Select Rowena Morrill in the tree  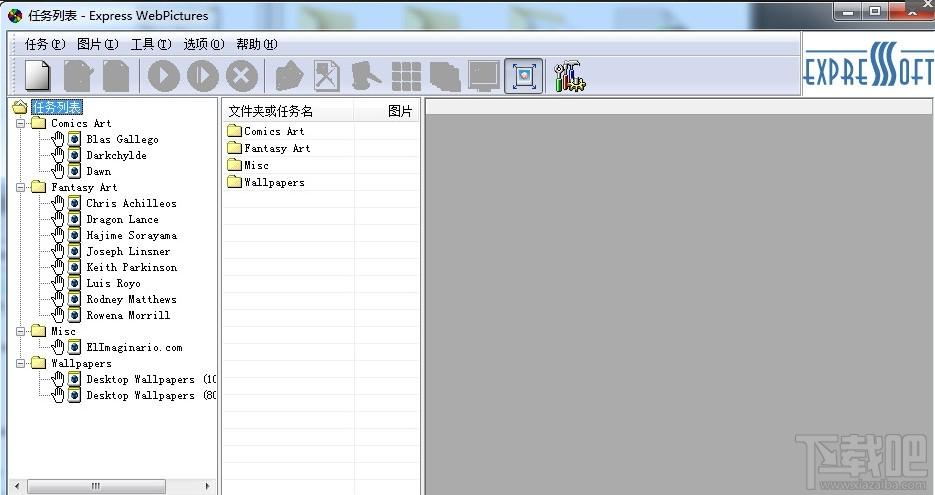pyautogui.click(x=128, y=315)
